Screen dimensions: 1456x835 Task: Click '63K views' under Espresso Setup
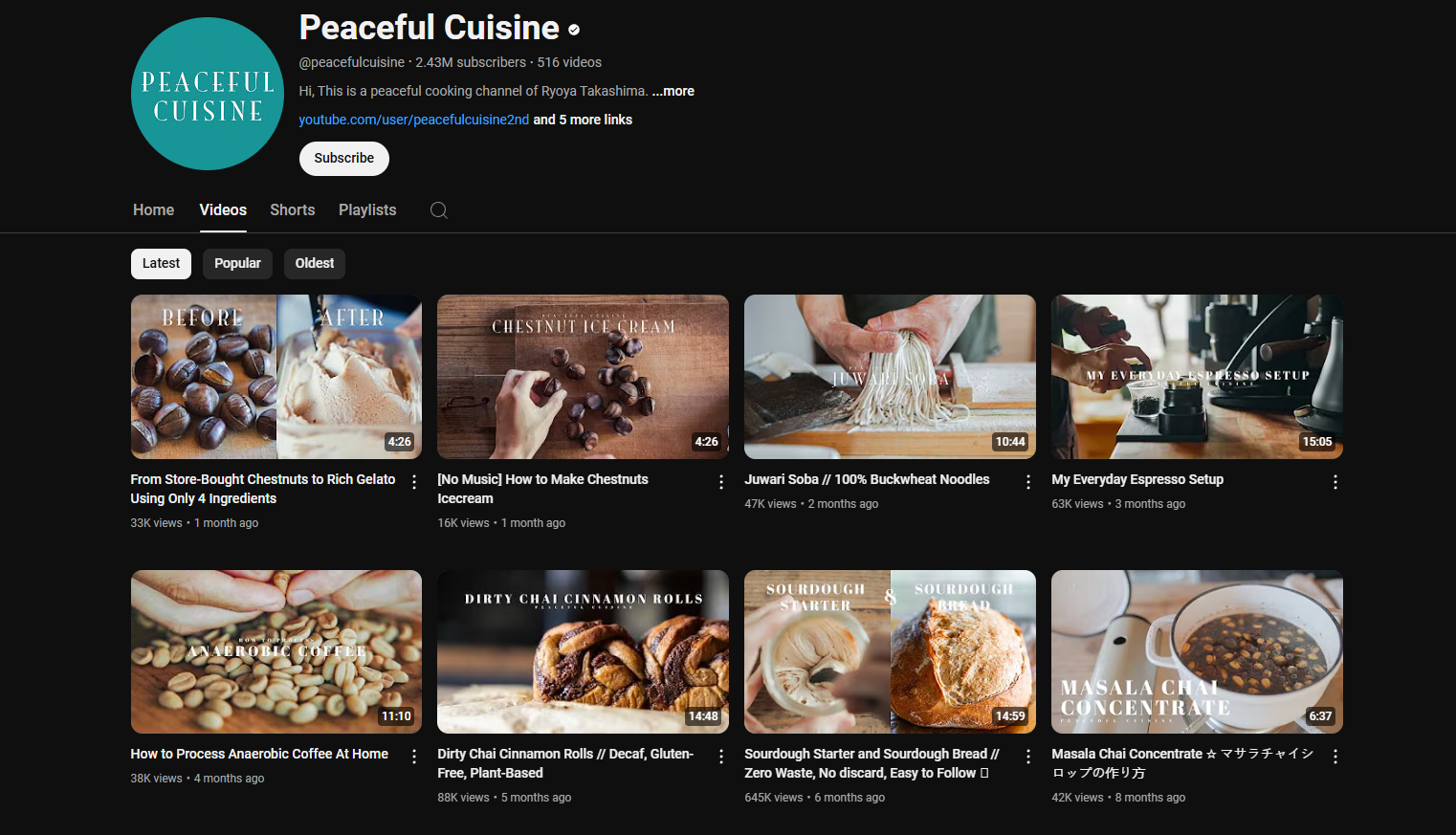click(x=1077, y=504)
